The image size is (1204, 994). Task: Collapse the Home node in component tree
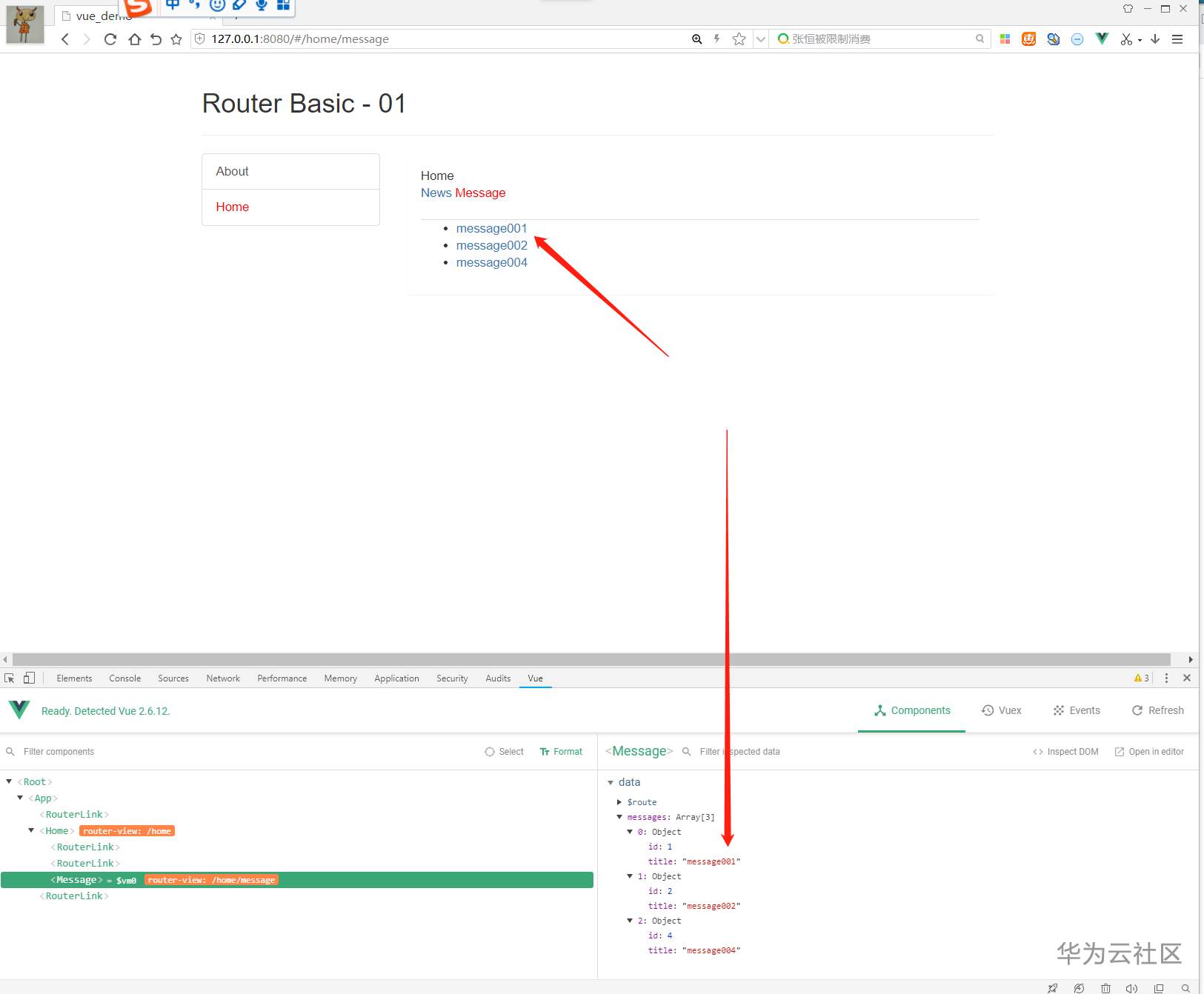[31, 830]
